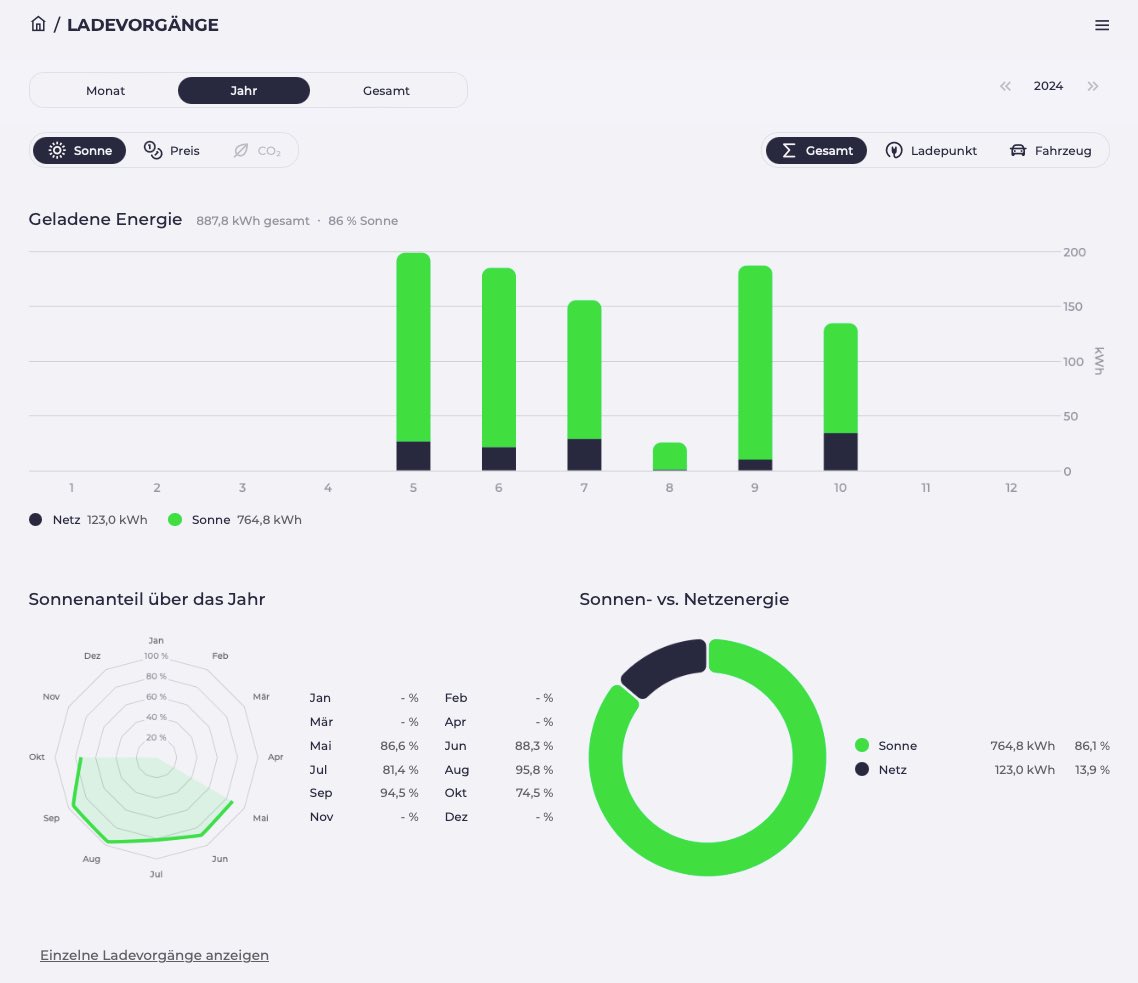Click the green Sonne dot in donut legend
Screen dimensions: 1138x983
pos(862,745)
